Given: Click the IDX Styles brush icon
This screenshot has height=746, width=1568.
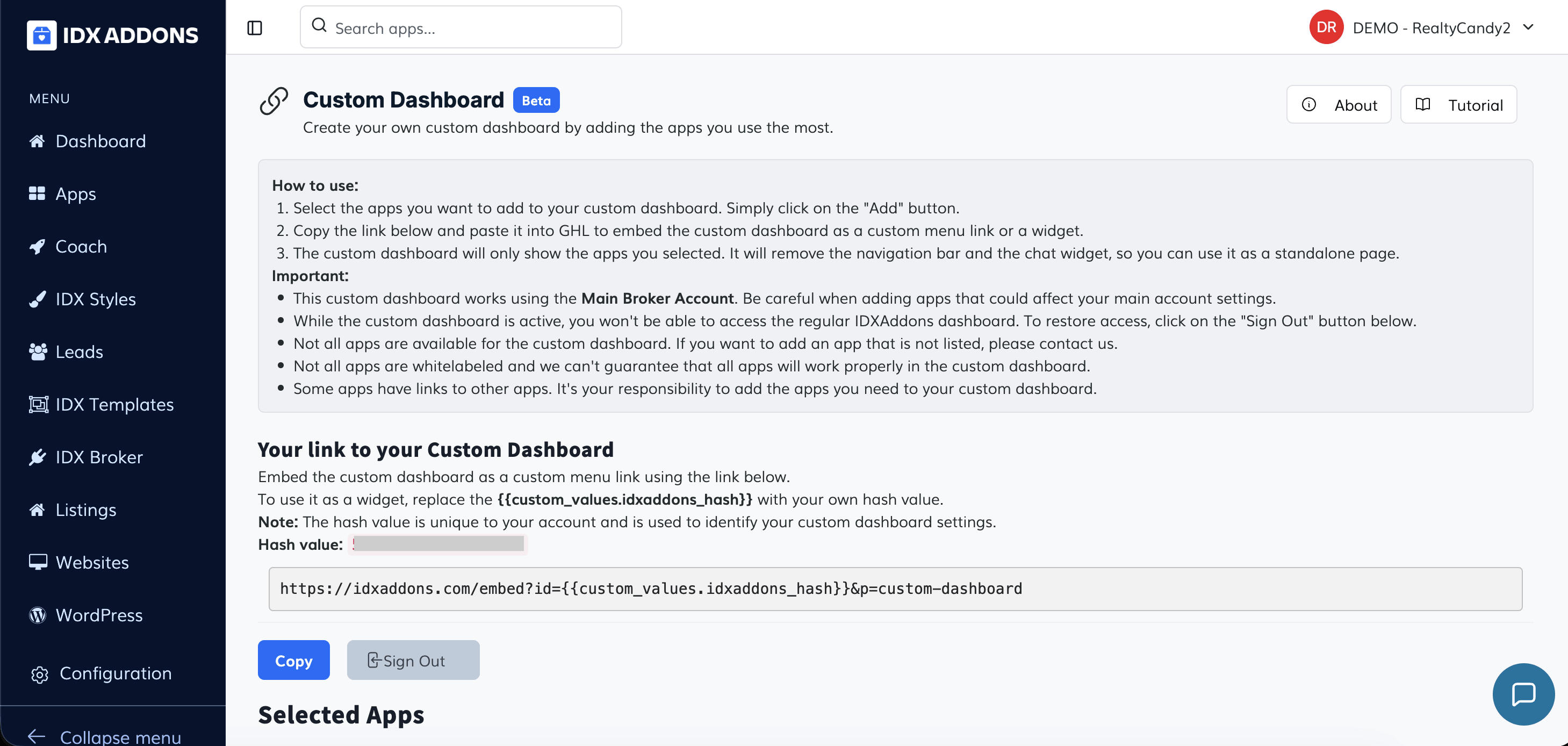Looking at the screenshot, I should [37, 299].
